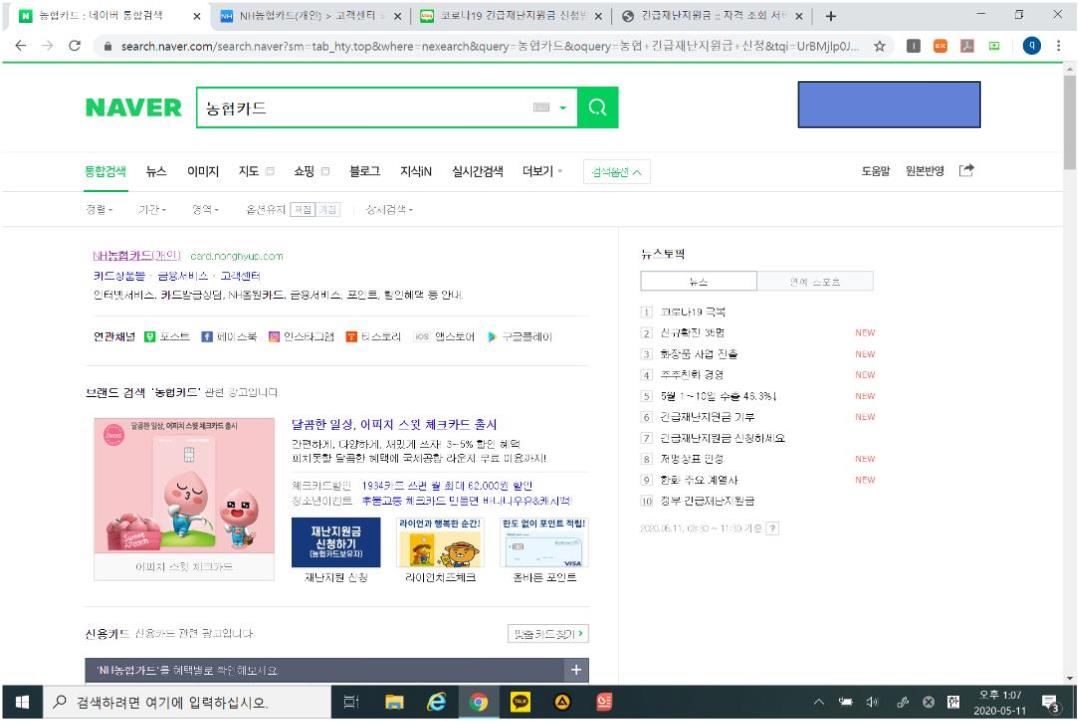Open File Explorer from taskbar
The height and width of the screenshot is (721, 1079).
coord(394,702)
